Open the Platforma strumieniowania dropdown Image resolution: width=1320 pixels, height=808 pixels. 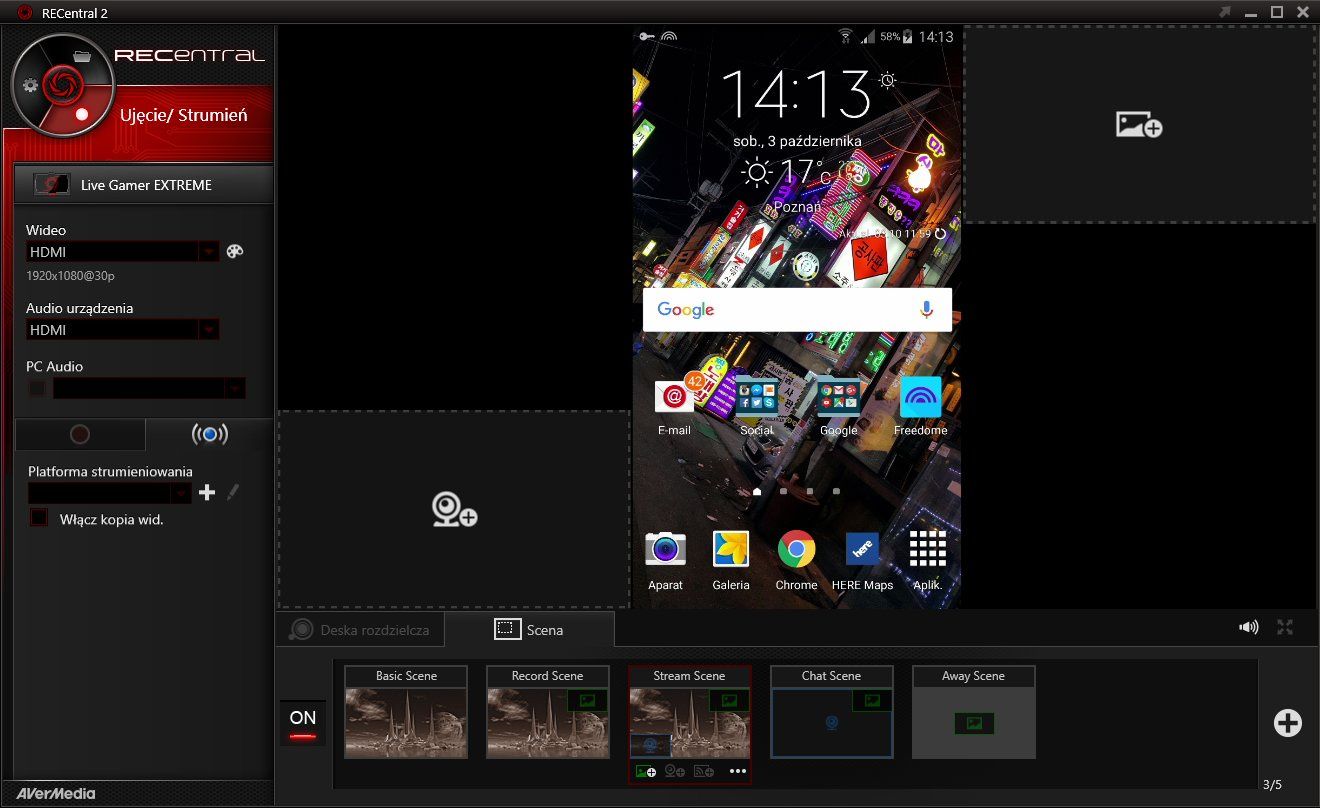(109, 493)
